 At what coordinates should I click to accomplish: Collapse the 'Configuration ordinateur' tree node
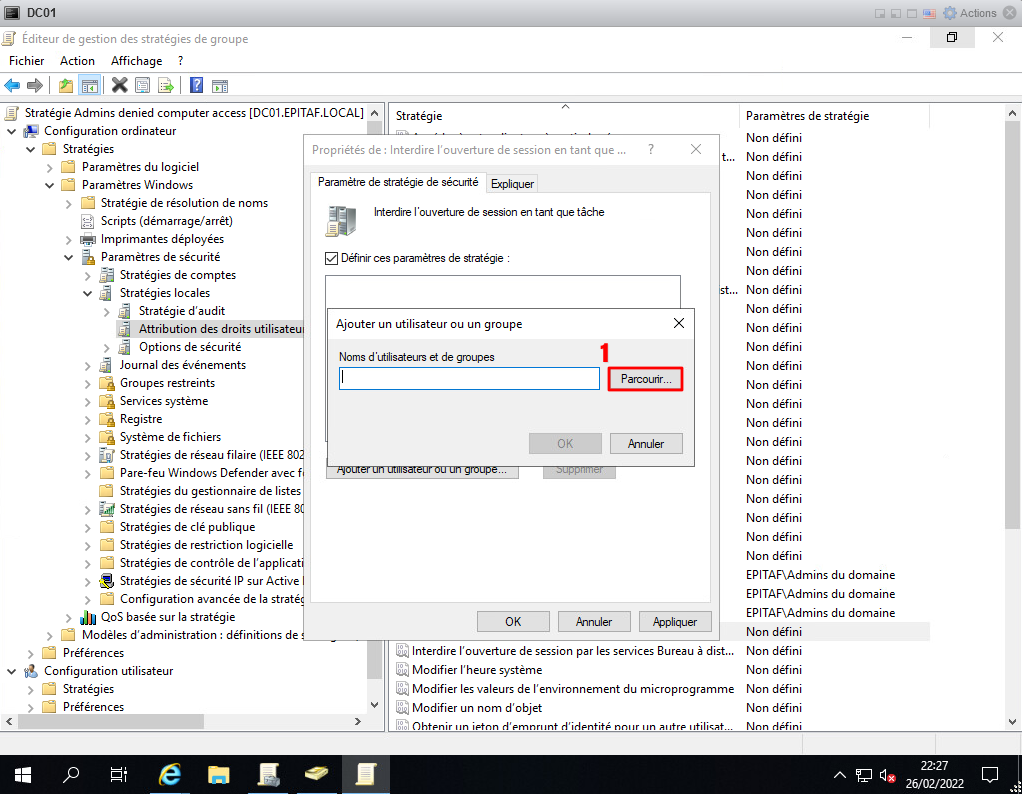point(11,131)
